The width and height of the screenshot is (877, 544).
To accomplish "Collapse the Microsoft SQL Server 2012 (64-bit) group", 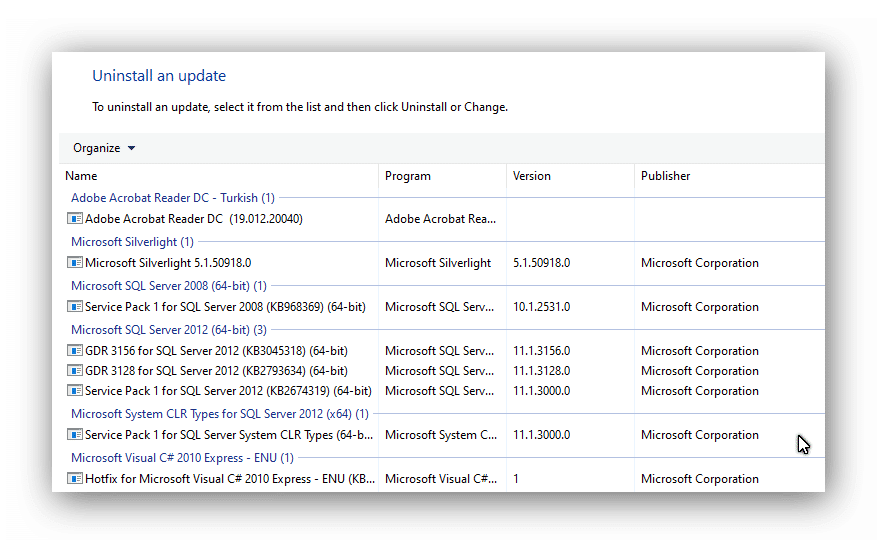I will [168, 330].
